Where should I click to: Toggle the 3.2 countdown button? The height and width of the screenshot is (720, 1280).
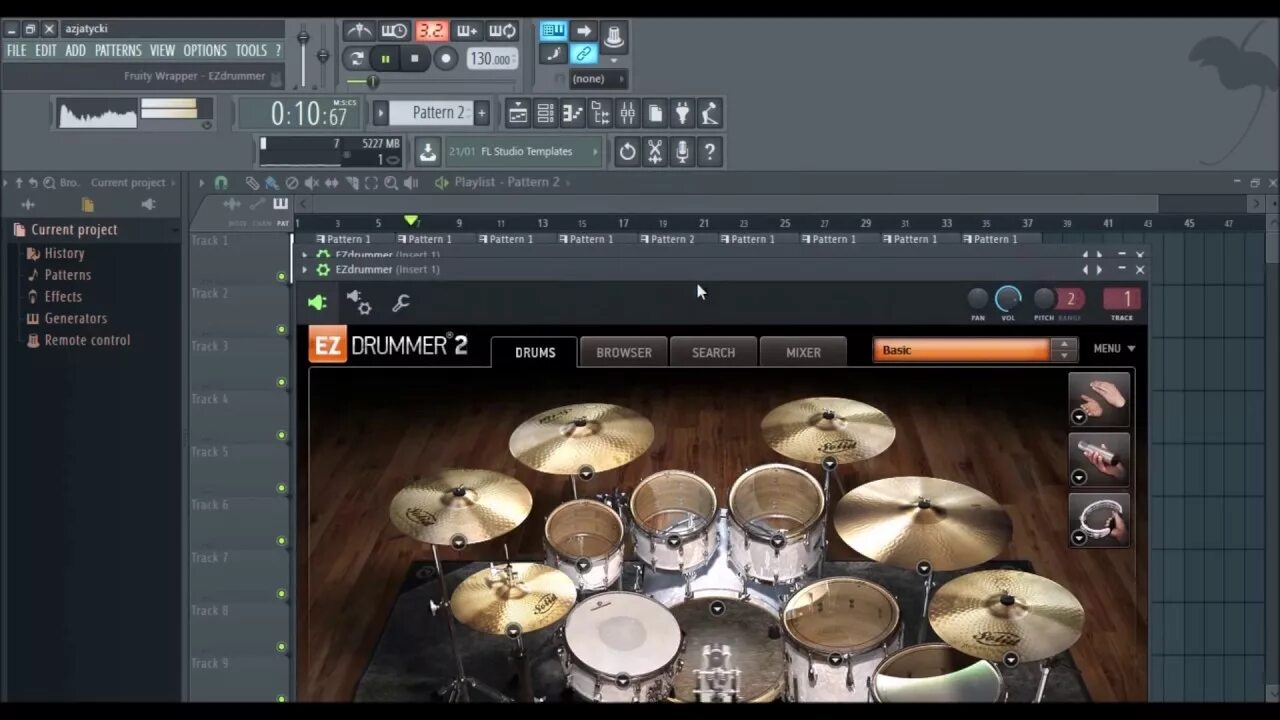pos(431,31)
